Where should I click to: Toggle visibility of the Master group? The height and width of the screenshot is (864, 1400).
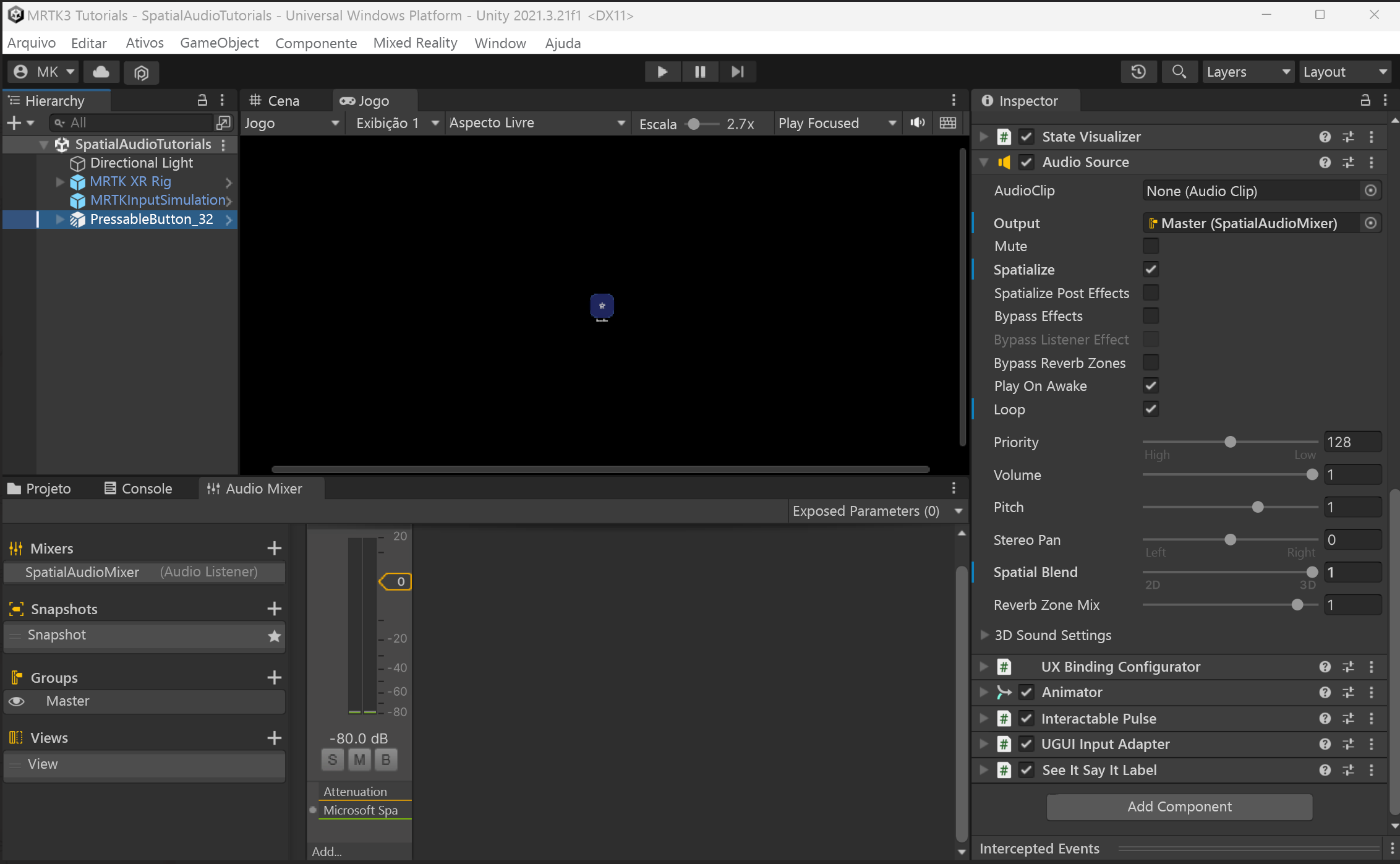[16, 701]
